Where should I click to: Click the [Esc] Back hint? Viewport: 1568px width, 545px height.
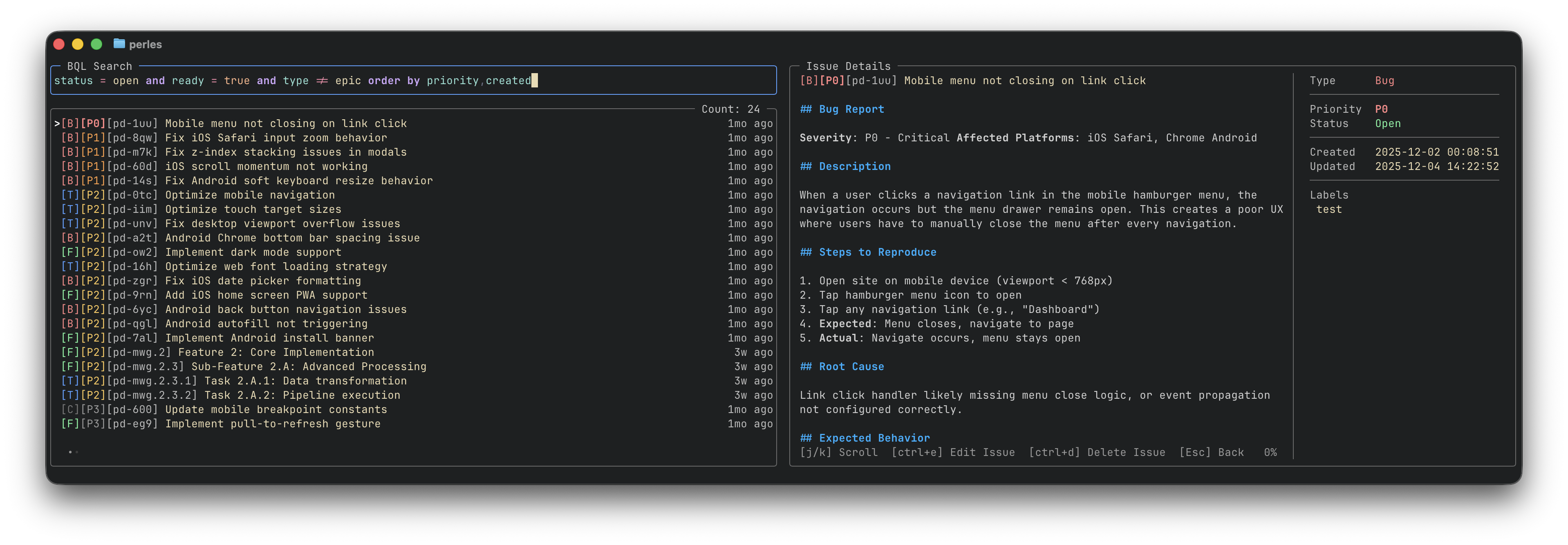1211,453
